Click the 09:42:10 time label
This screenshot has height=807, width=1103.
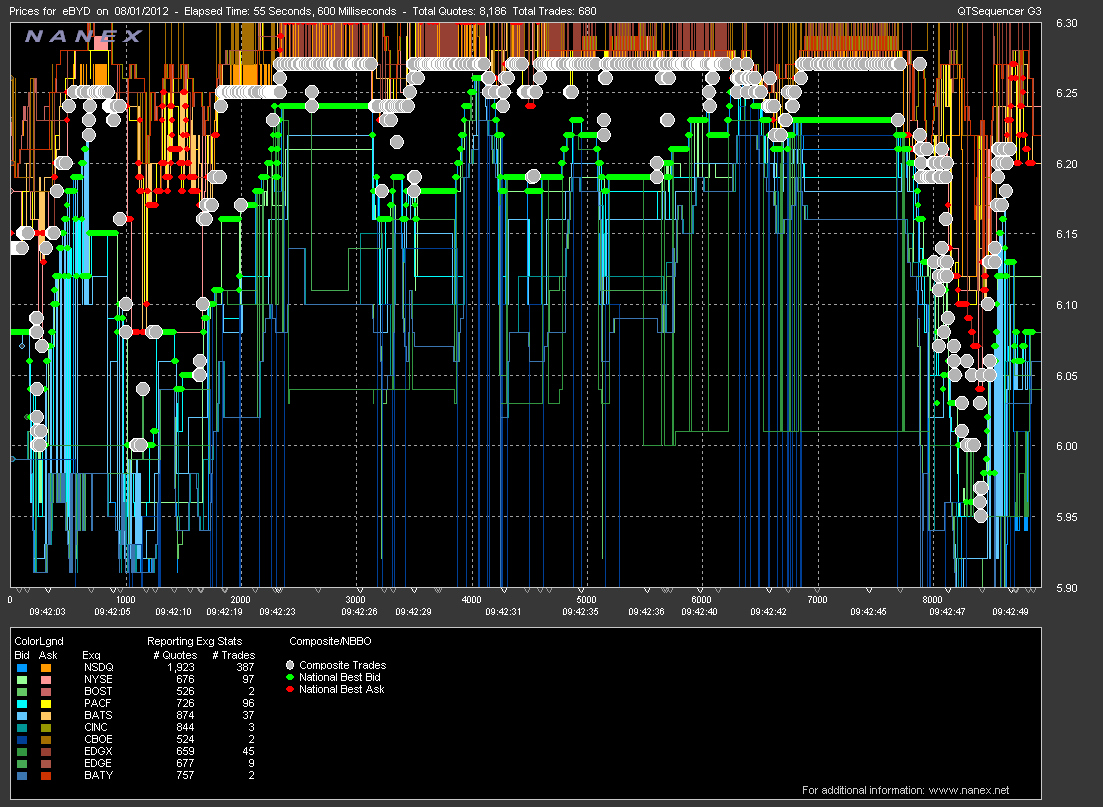click(173, 611)
